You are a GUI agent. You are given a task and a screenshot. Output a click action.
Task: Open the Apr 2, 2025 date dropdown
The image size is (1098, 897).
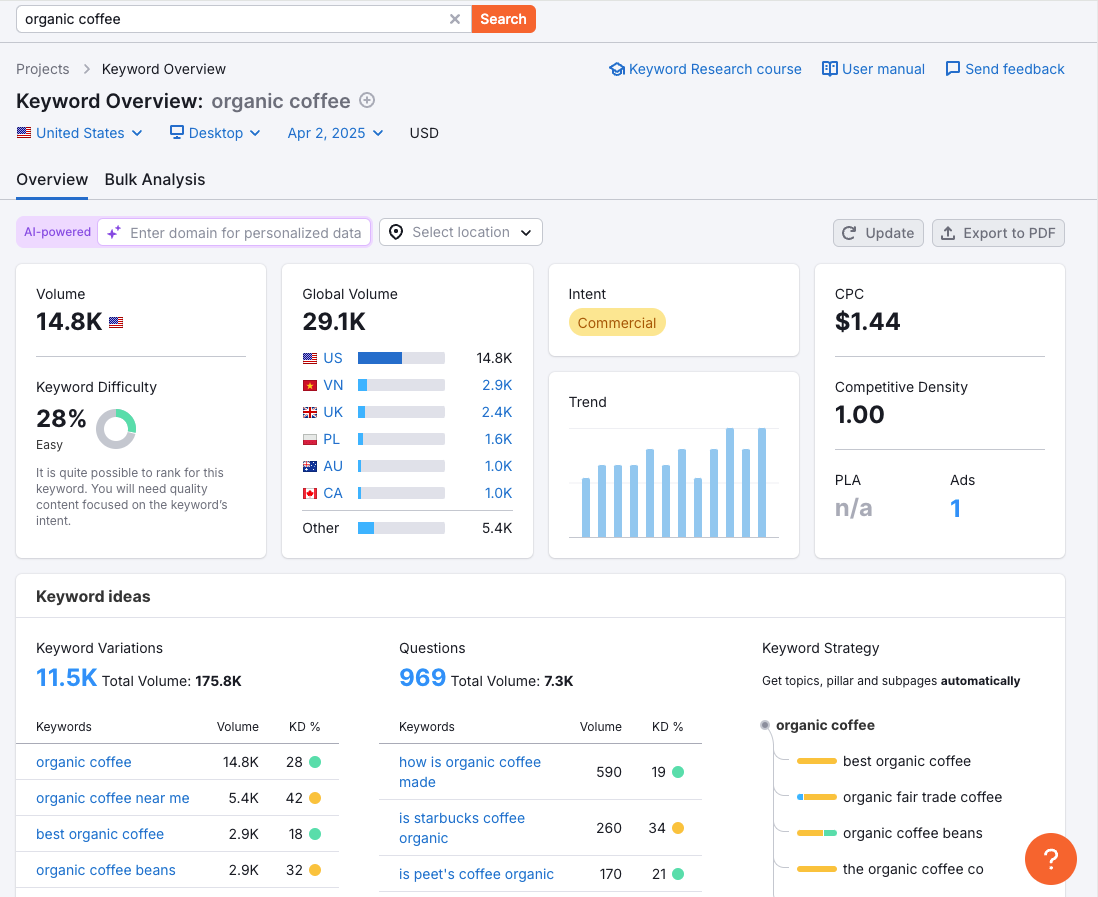[335, 133]
